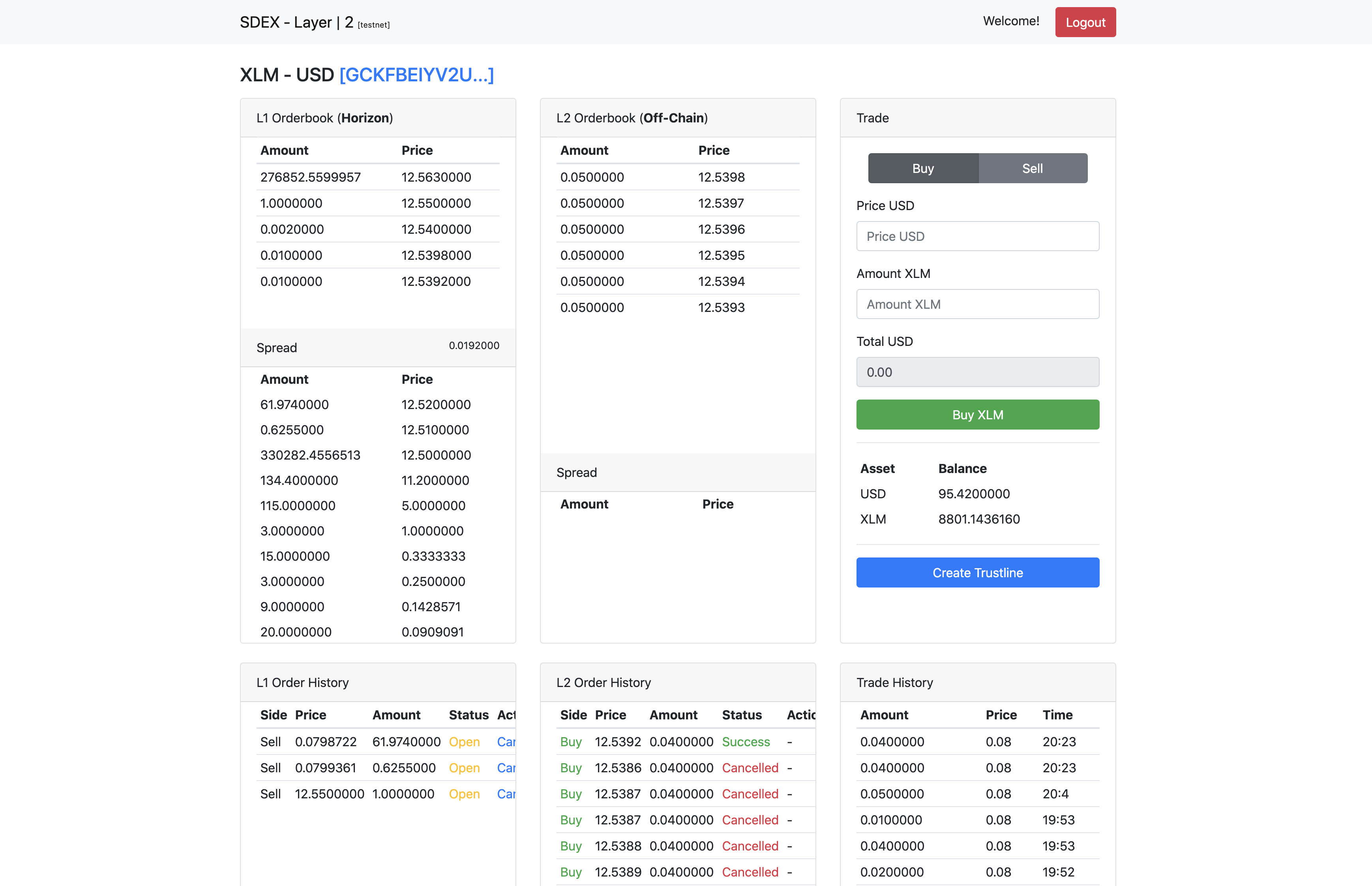The height and width of the screenshot is (886, 1372).
Task: Click L1 Orderbook Spread value 0.0192000
Action: [474, 346]
